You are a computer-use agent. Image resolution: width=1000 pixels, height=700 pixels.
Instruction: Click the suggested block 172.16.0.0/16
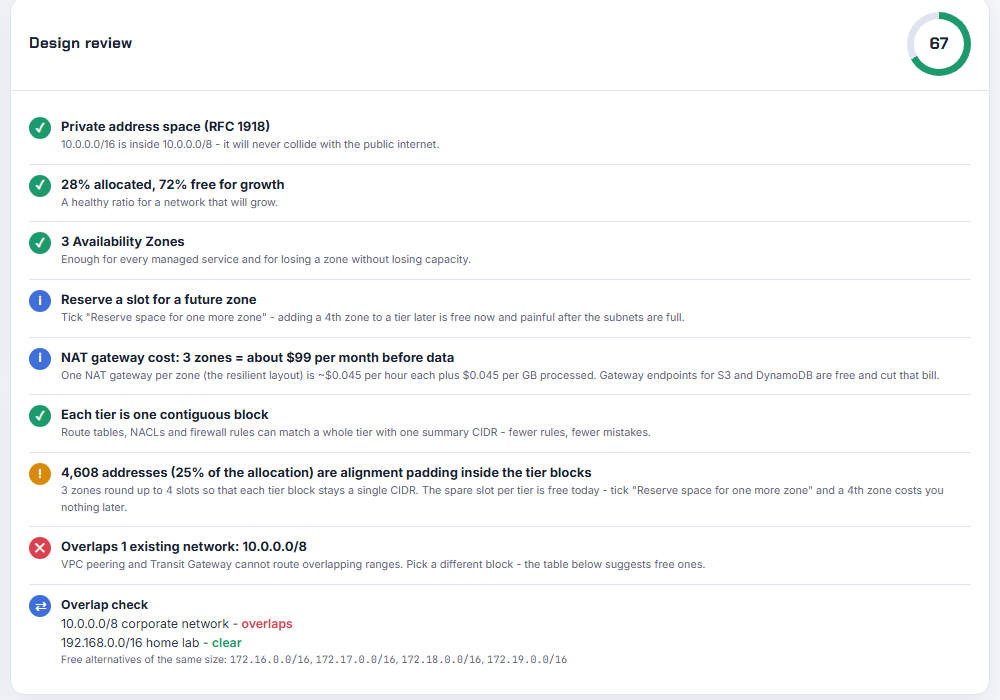(270, 659)
